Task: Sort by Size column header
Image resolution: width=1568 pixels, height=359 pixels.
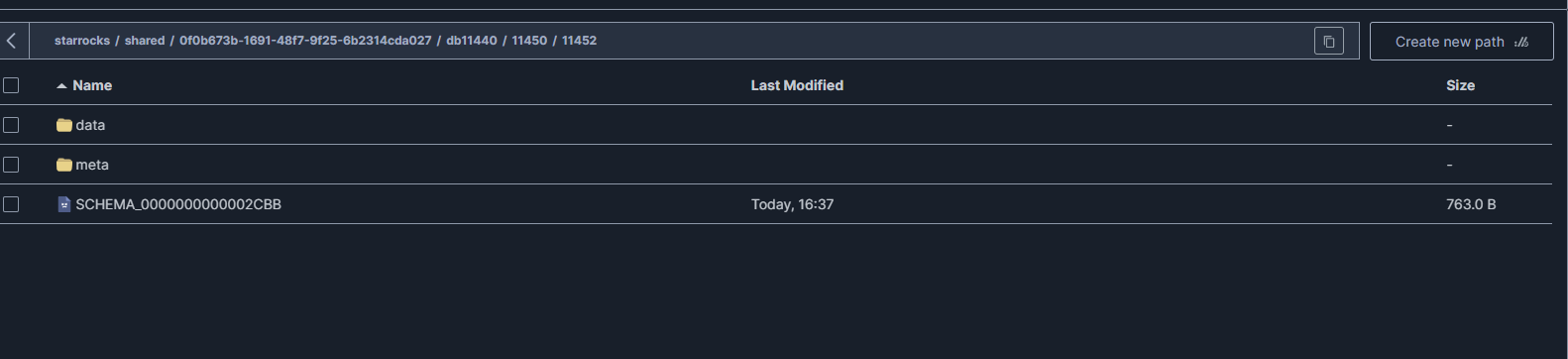Action: click(1460, 85)
